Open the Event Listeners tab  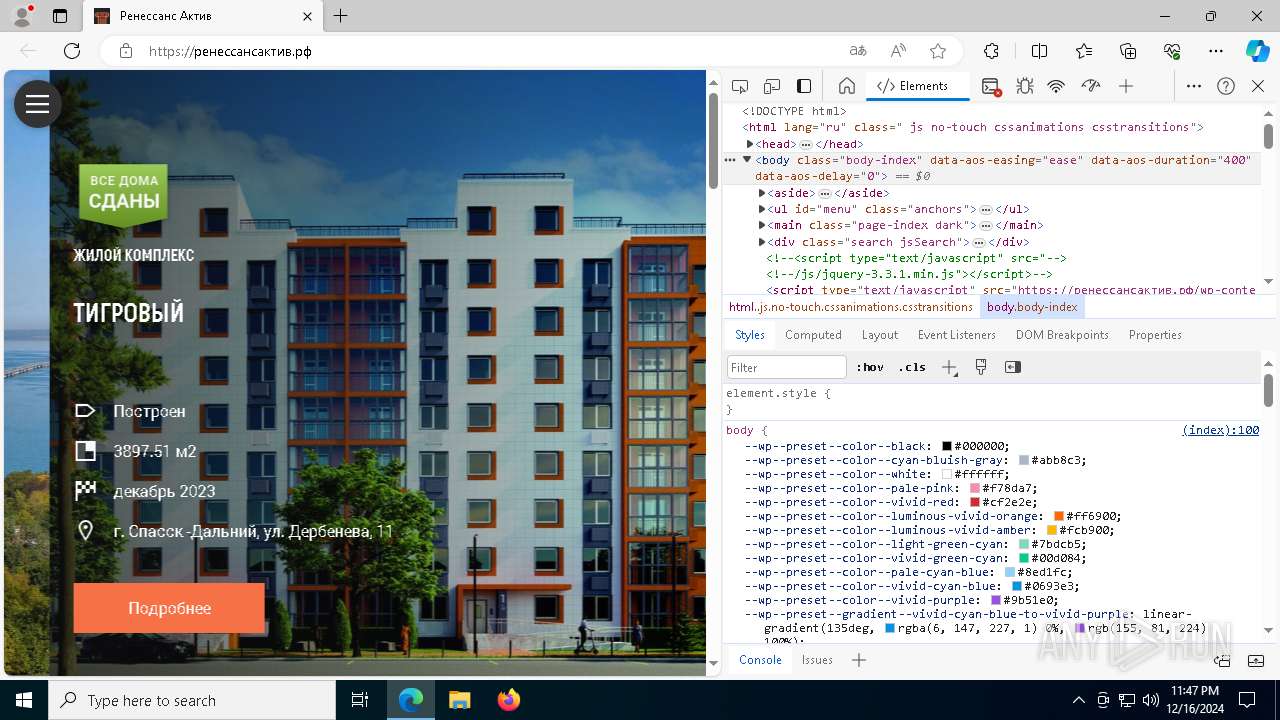[957, 335]
